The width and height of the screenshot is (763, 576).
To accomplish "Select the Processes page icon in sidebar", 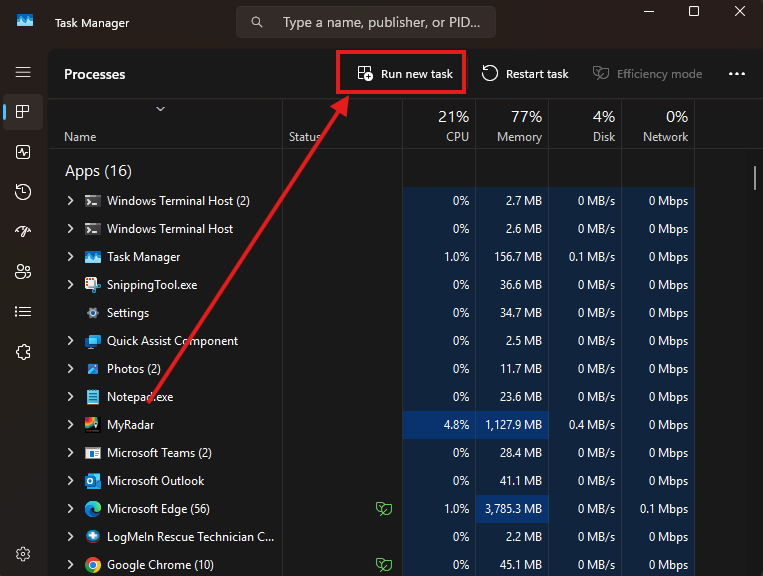I will 23,112.
